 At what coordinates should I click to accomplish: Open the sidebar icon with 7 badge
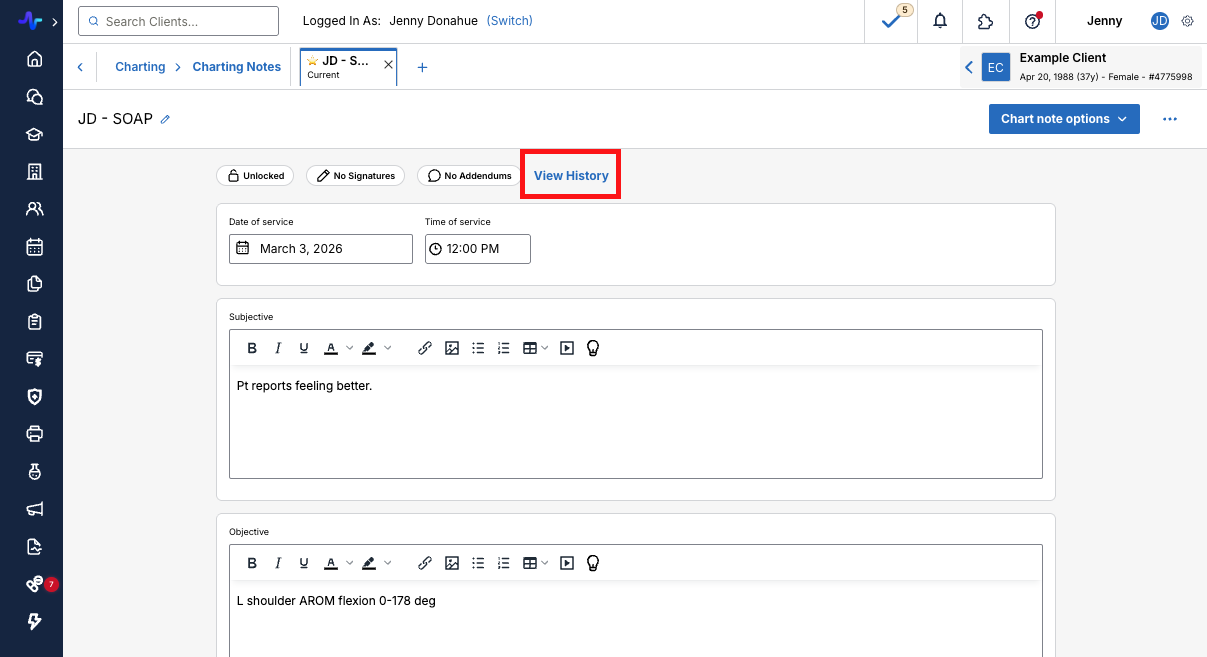34,584
